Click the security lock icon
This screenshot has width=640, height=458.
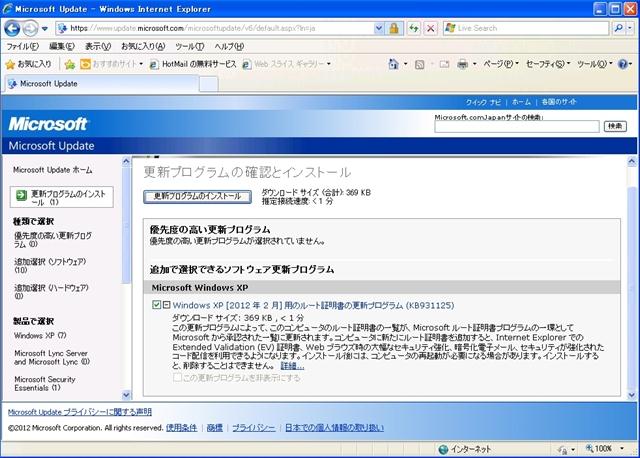(x=394, y=28)
